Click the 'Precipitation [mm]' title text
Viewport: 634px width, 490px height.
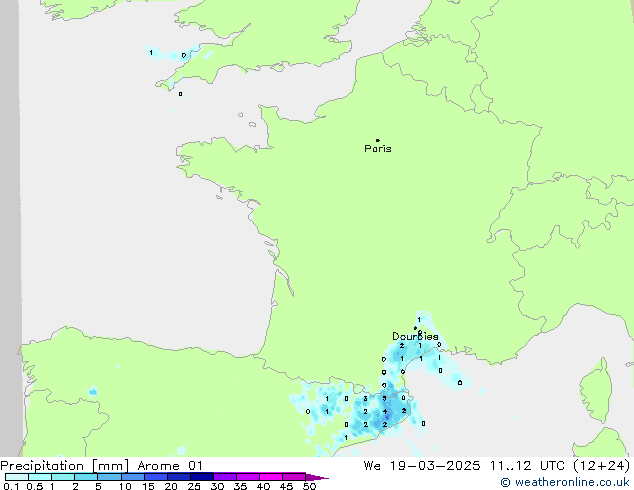pos(64,466)
